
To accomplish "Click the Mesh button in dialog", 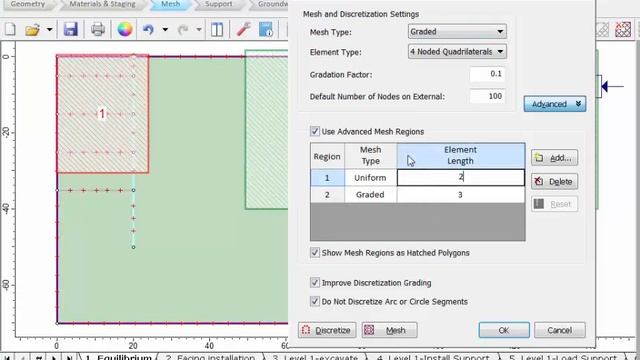I will point(389,330).
